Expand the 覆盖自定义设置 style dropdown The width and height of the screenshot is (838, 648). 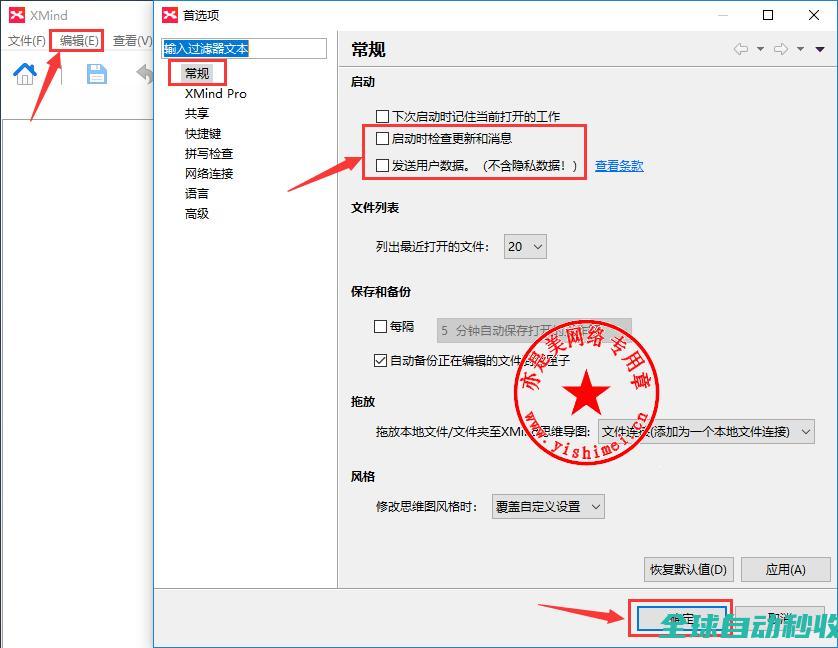tap(548, 506)
